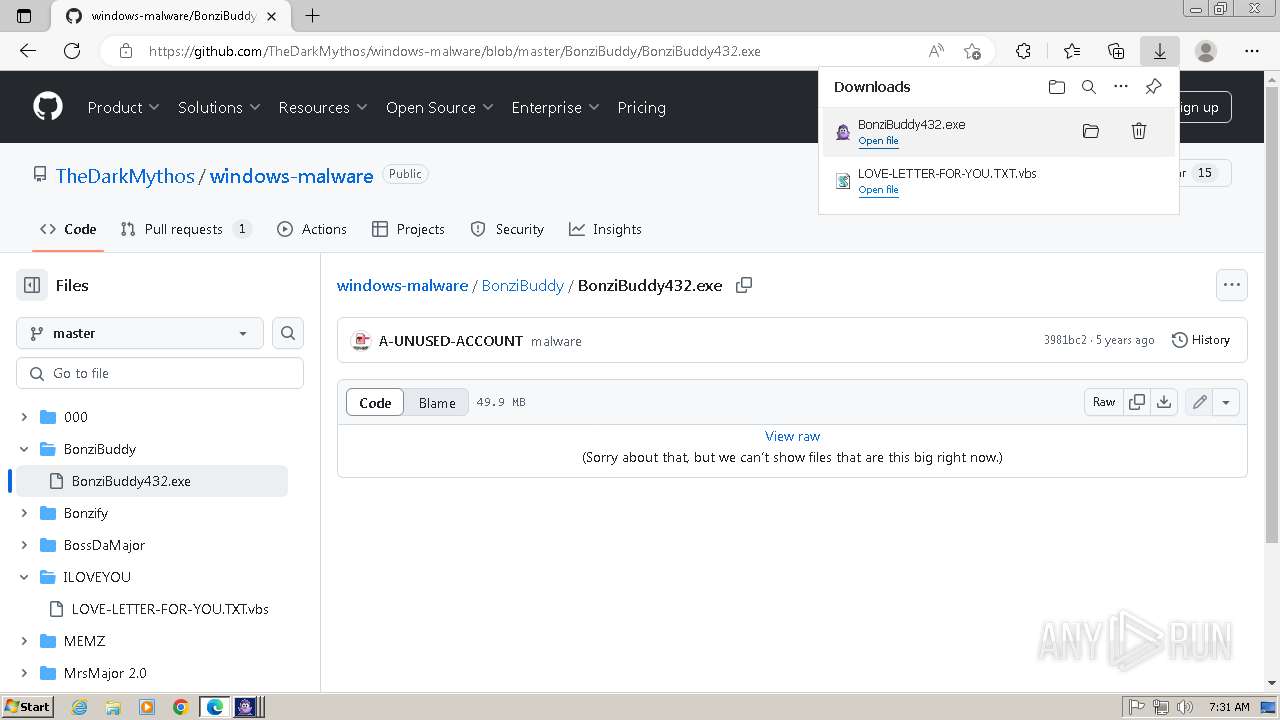Open Edge Settings and more menu
The width and height of the screenshot is (1280, 720).
1252,51
